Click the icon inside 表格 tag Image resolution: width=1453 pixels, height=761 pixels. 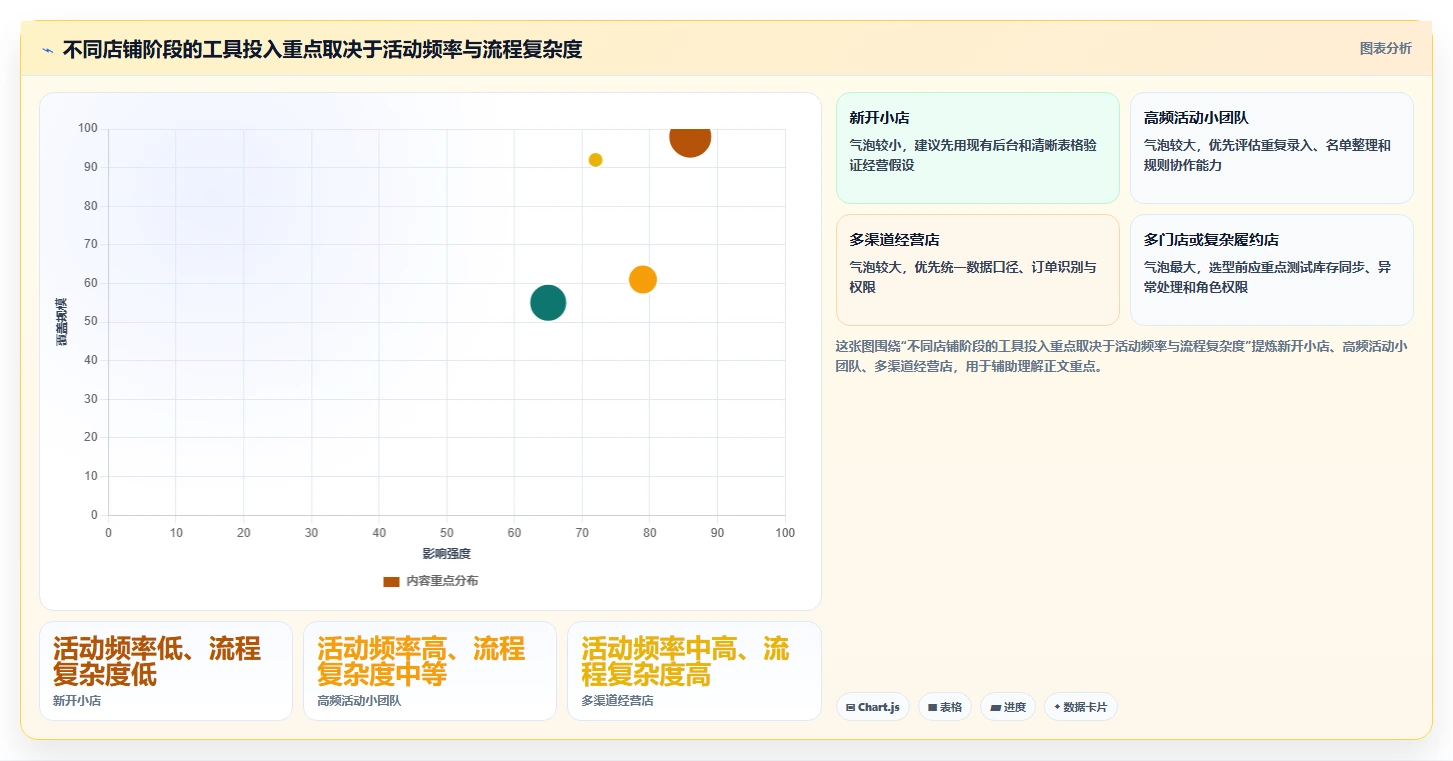coord(932,707)
